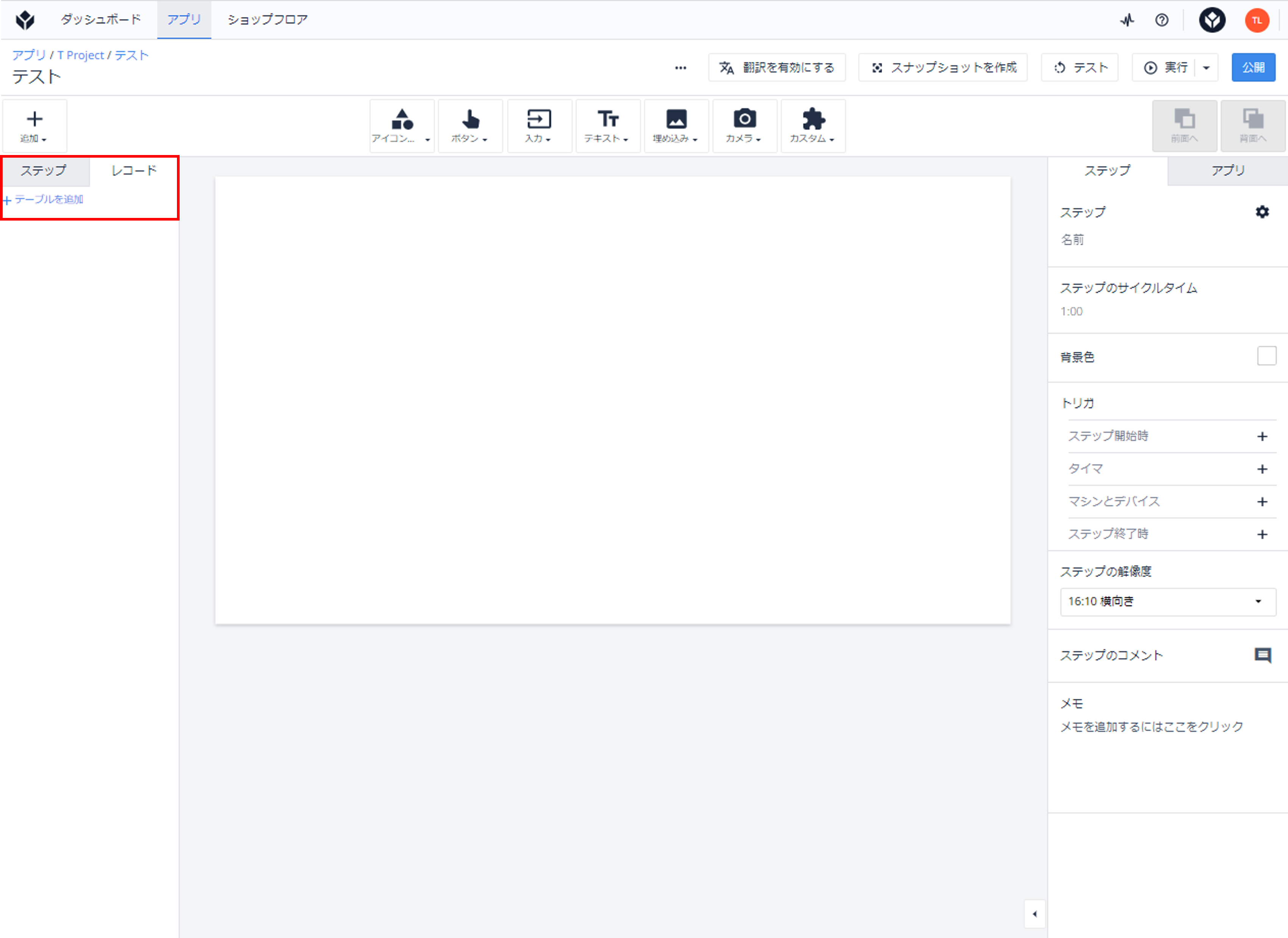Click the step settings gear icon

(x=1262, y=212)
